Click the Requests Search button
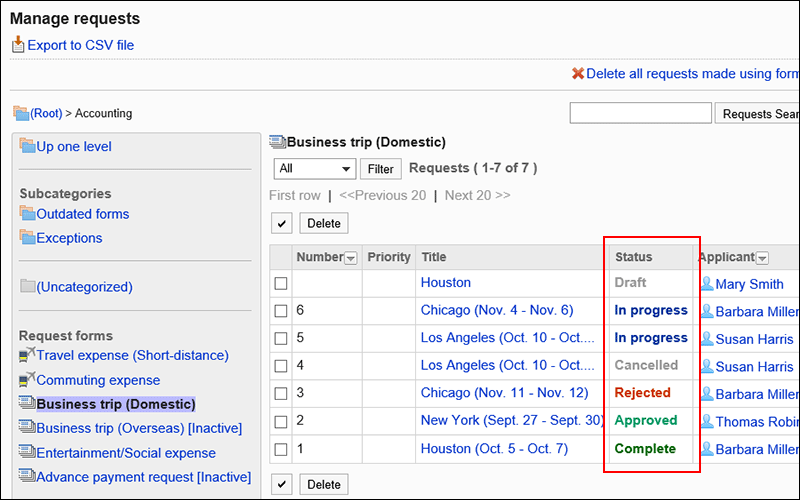 [x=757, y=113]
